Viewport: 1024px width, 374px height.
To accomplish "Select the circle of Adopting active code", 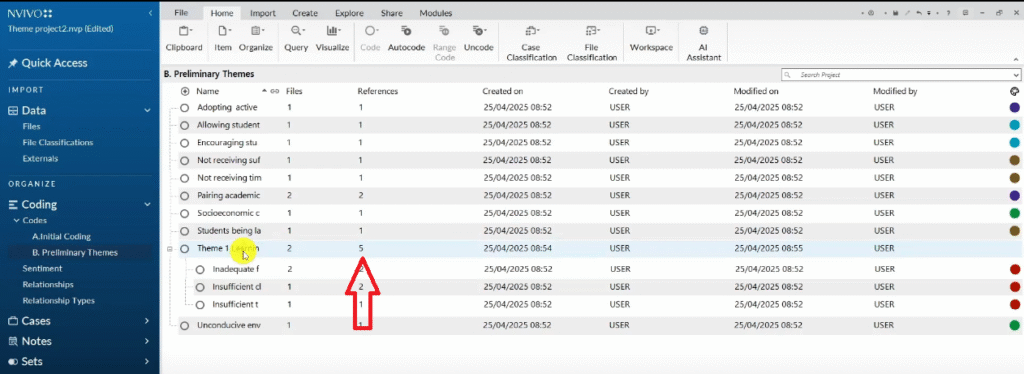I will 185,108.
